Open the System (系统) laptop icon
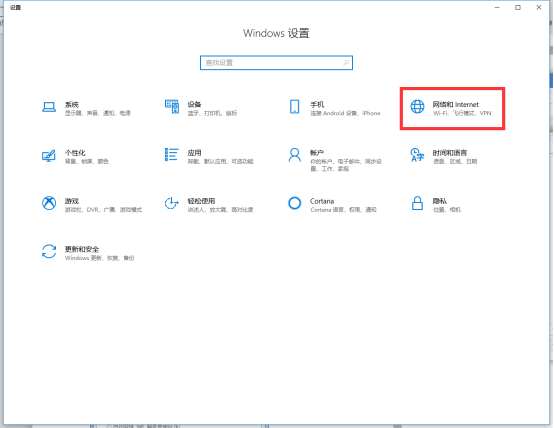 click(49, 107)
